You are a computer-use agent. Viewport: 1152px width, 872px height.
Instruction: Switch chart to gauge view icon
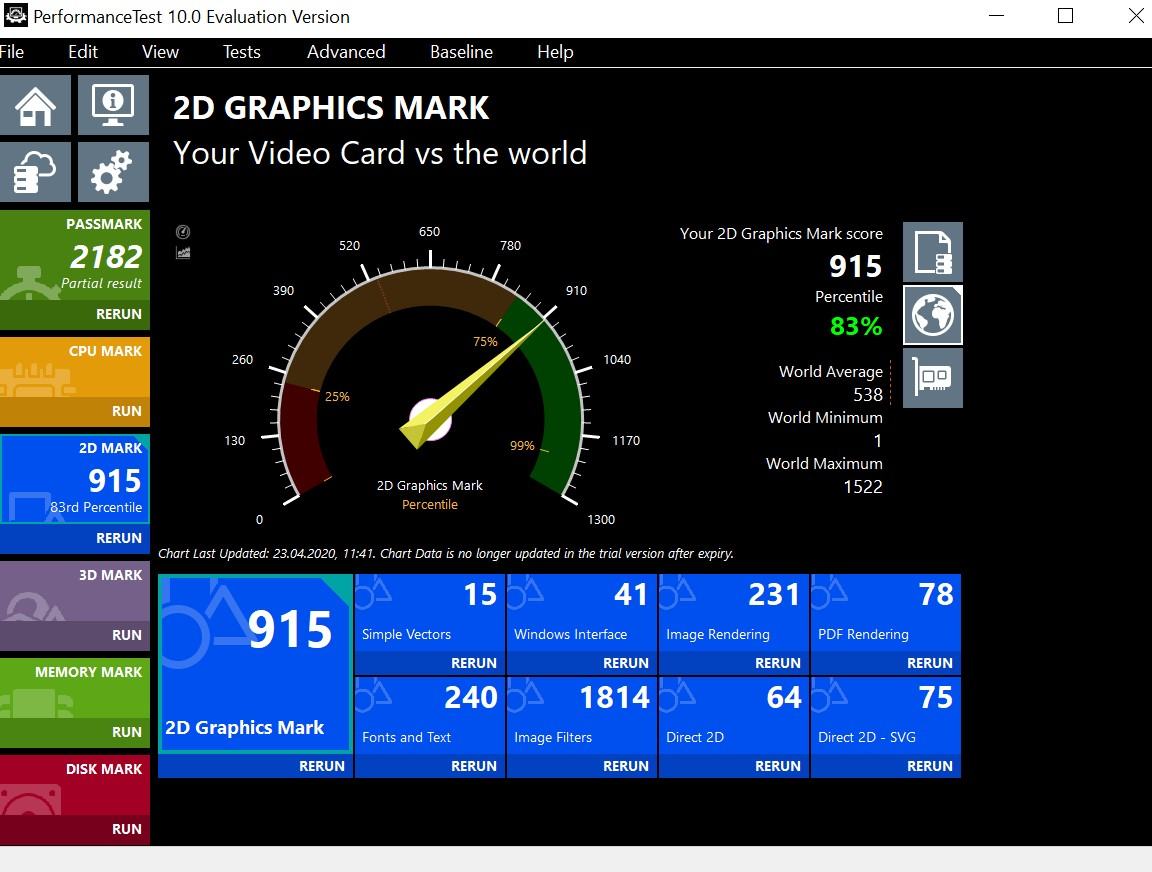(183, 232)
